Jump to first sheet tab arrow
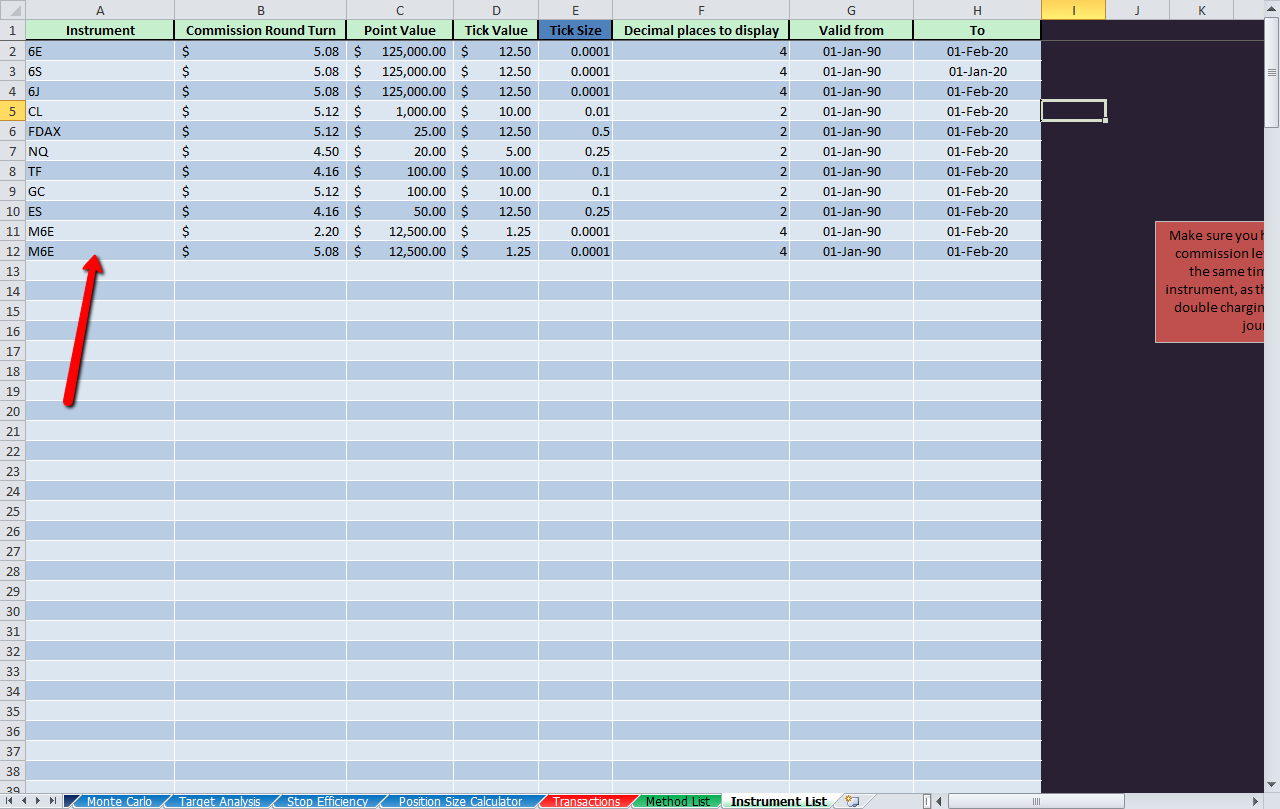The image size is (1280, 809). click(9, 801)
